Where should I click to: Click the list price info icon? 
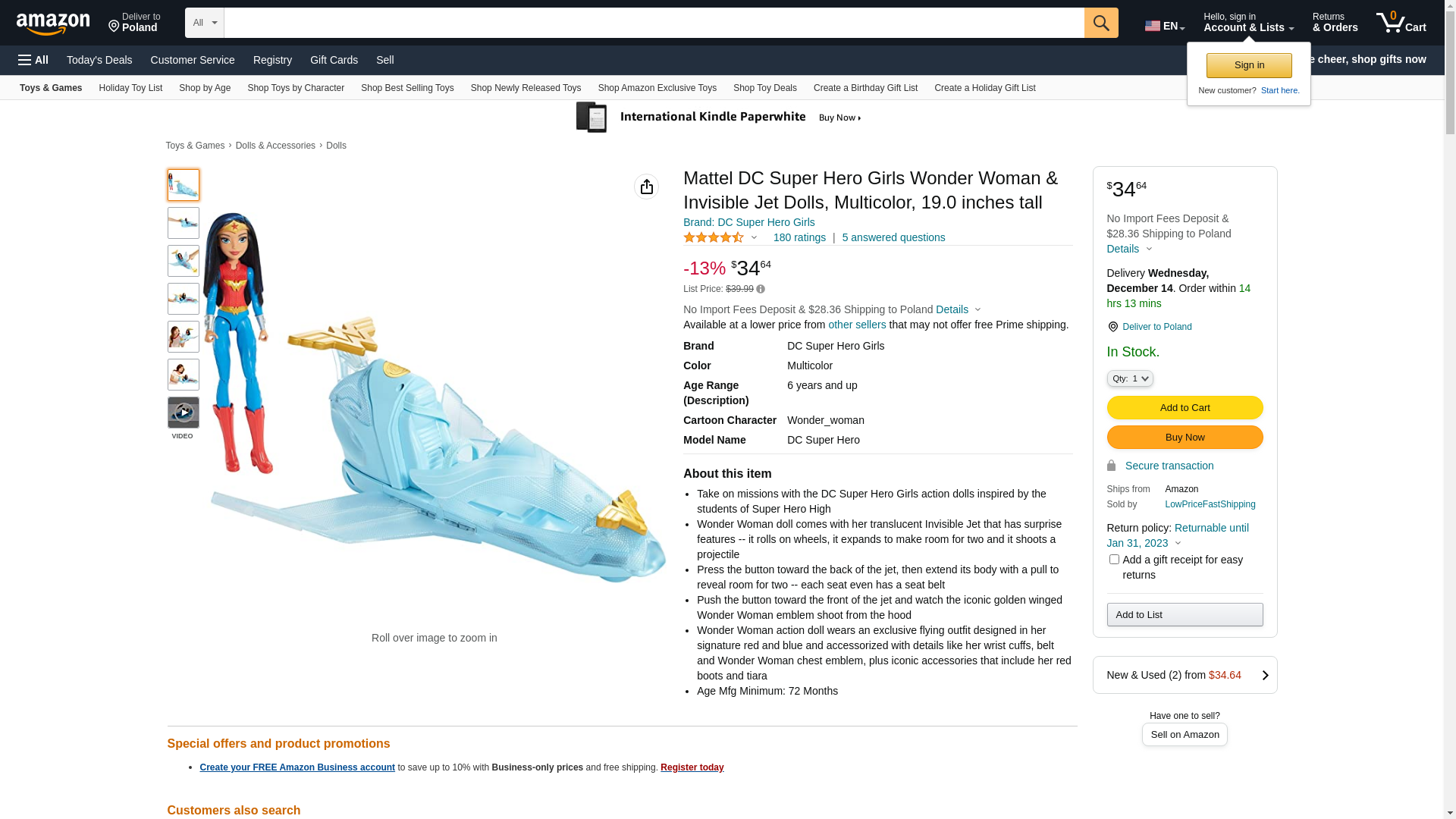761,289
